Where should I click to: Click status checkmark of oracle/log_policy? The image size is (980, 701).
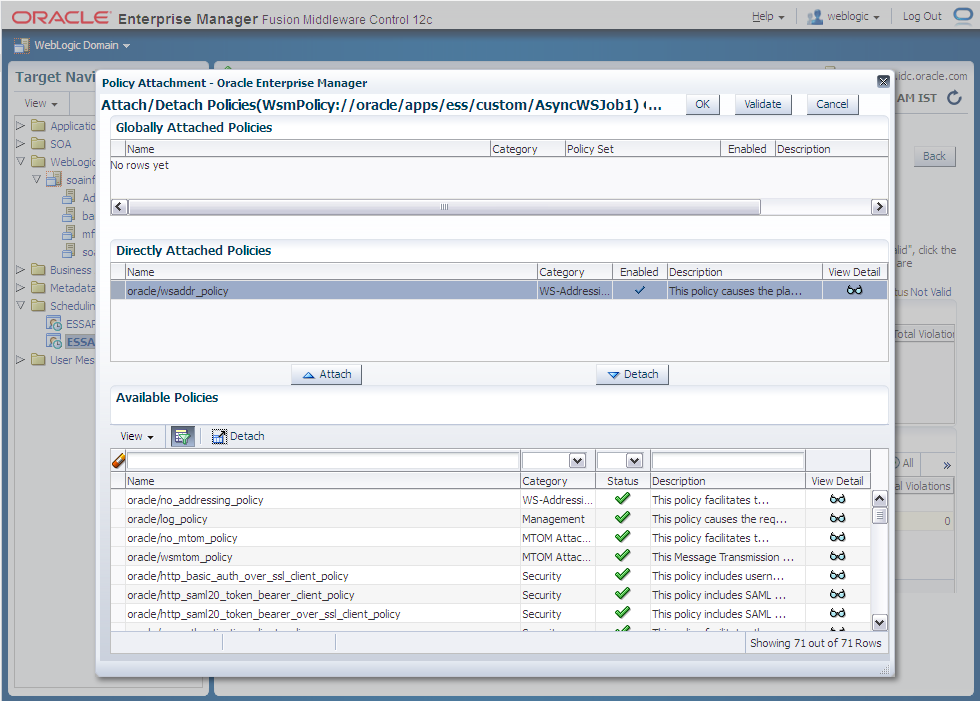pos(622,517)
